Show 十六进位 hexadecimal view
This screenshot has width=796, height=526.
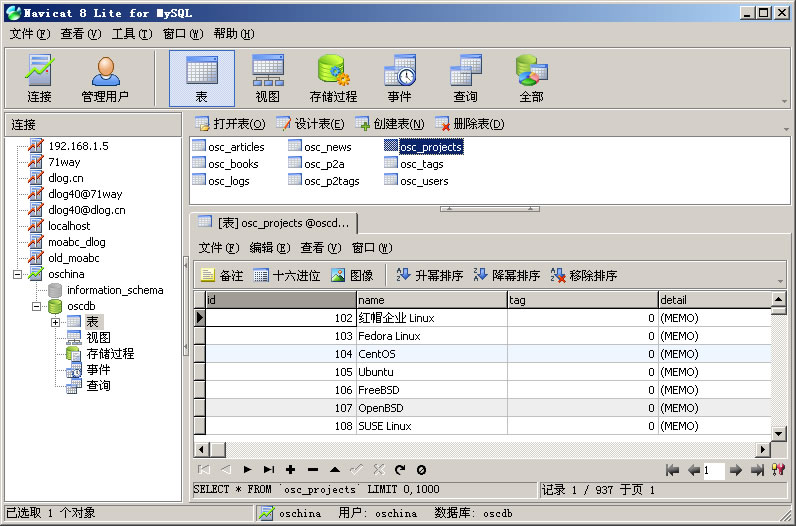pos(287,275)
